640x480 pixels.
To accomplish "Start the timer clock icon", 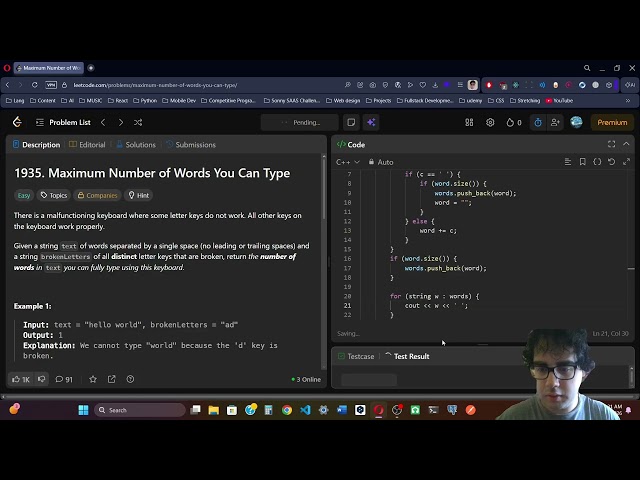I will (x=538, y=122).
